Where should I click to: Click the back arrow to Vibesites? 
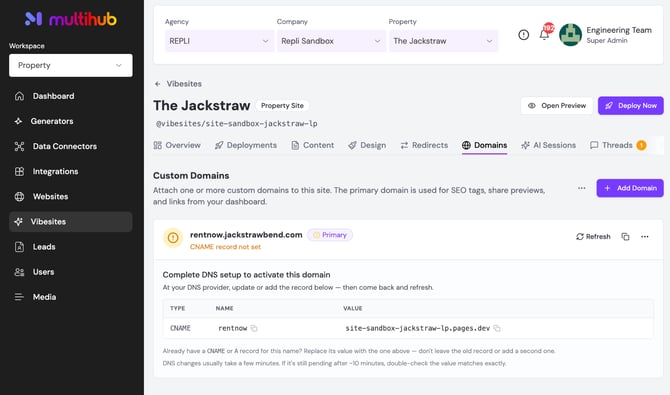click(x=158, y=84)
